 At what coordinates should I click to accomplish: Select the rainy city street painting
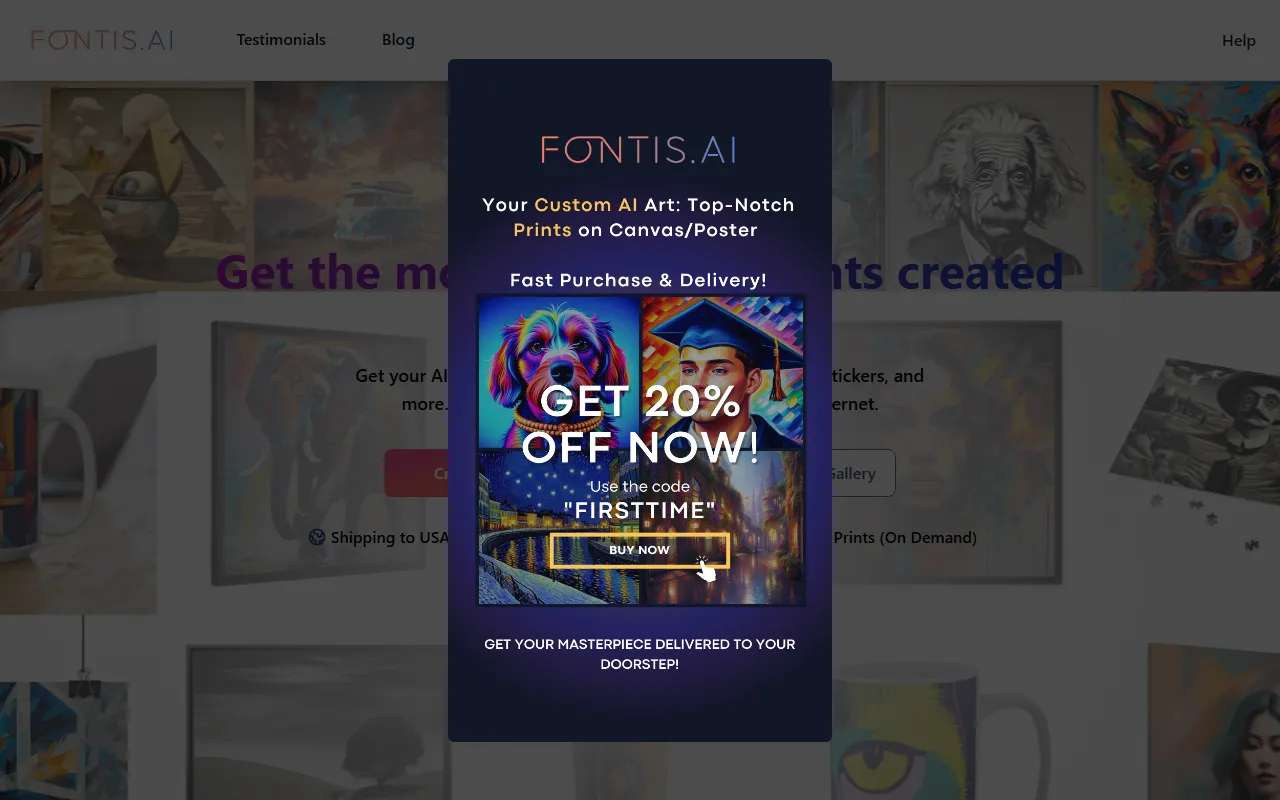pos(722,527)
